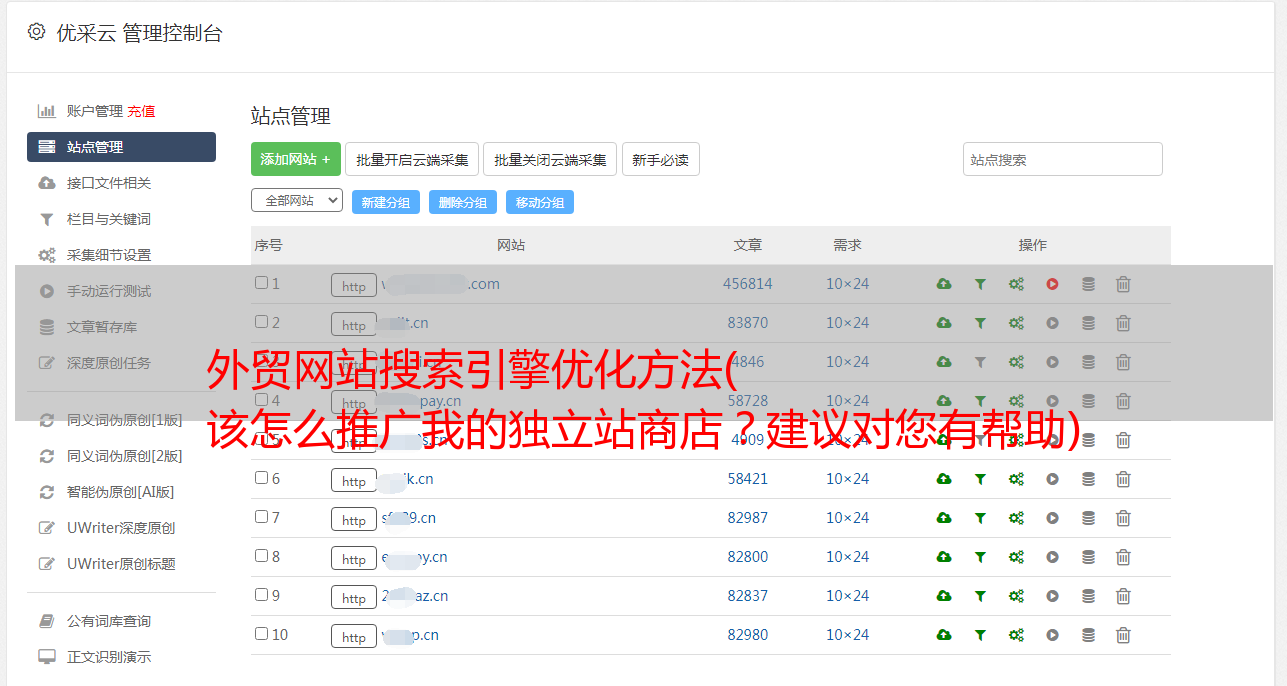Open the 新手必读 button
The image size is (1287, 686).
660,159
